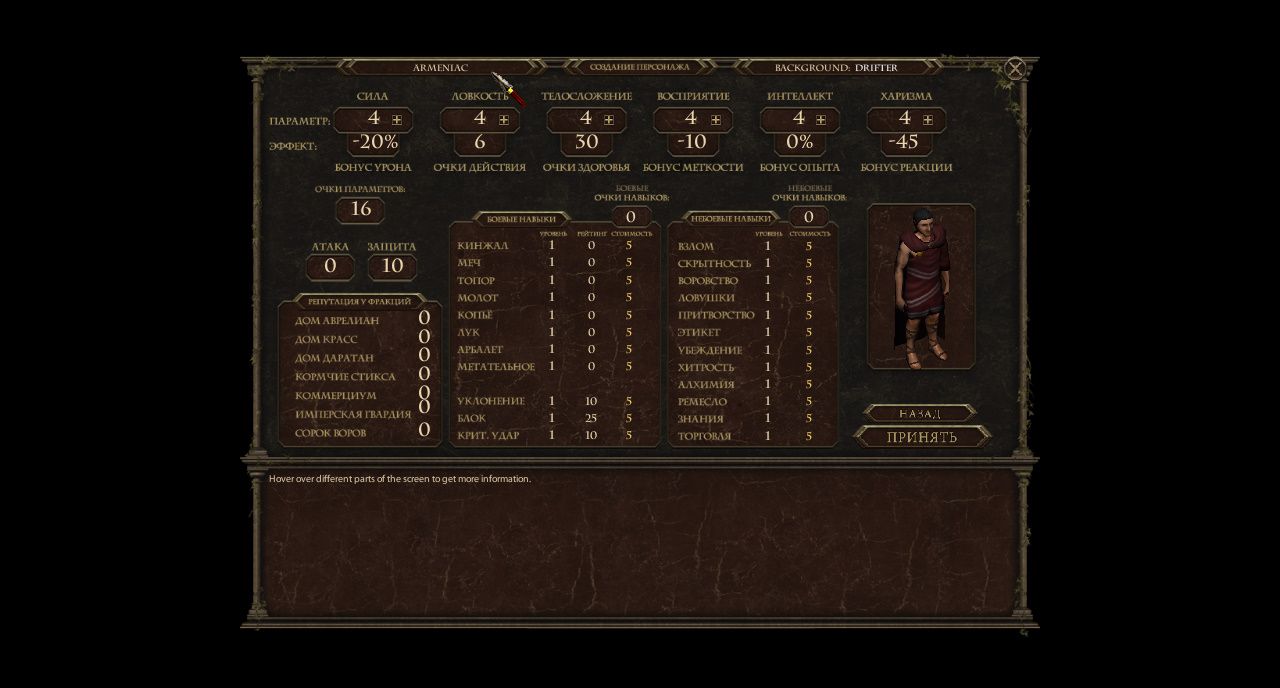Increase Сила with its plus icon
The image size is (1280, 688).
click(397, 120)
